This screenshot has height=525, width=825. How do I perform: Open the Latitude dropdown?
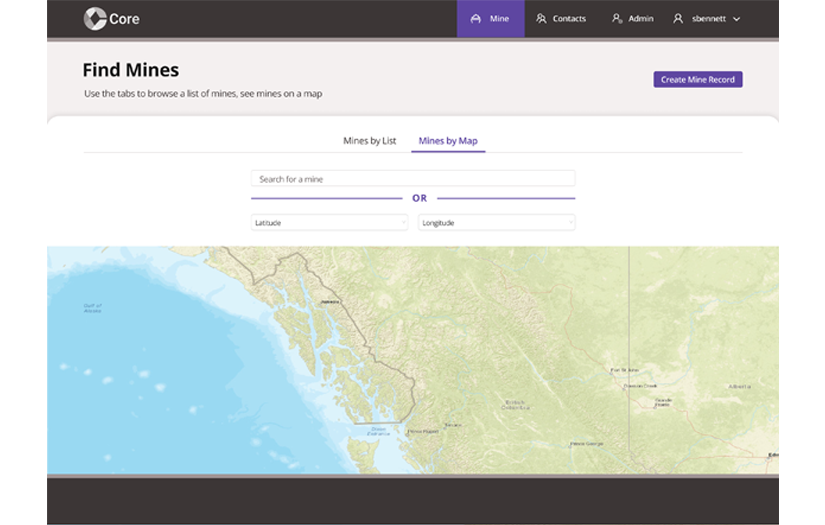[329, 223]
